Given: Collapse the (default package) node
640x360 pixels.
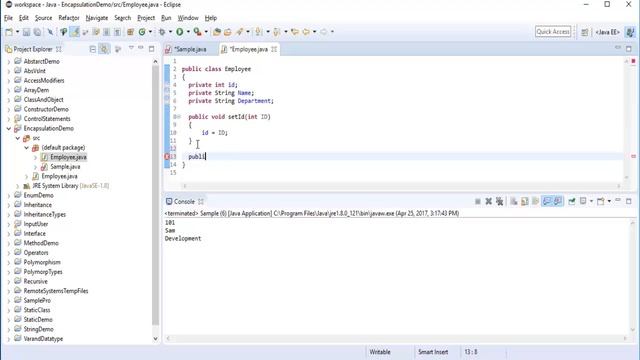Looking at the screenshot, I should point(27,148).
